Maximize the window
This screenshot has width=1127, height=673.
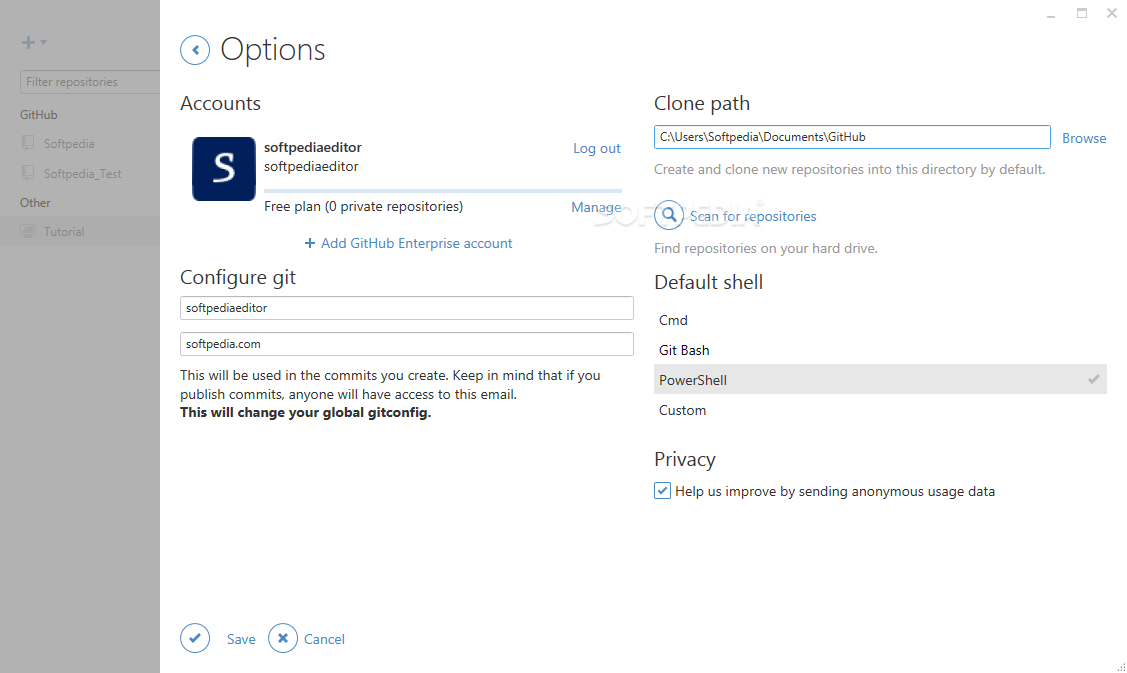coord(1082,13)
